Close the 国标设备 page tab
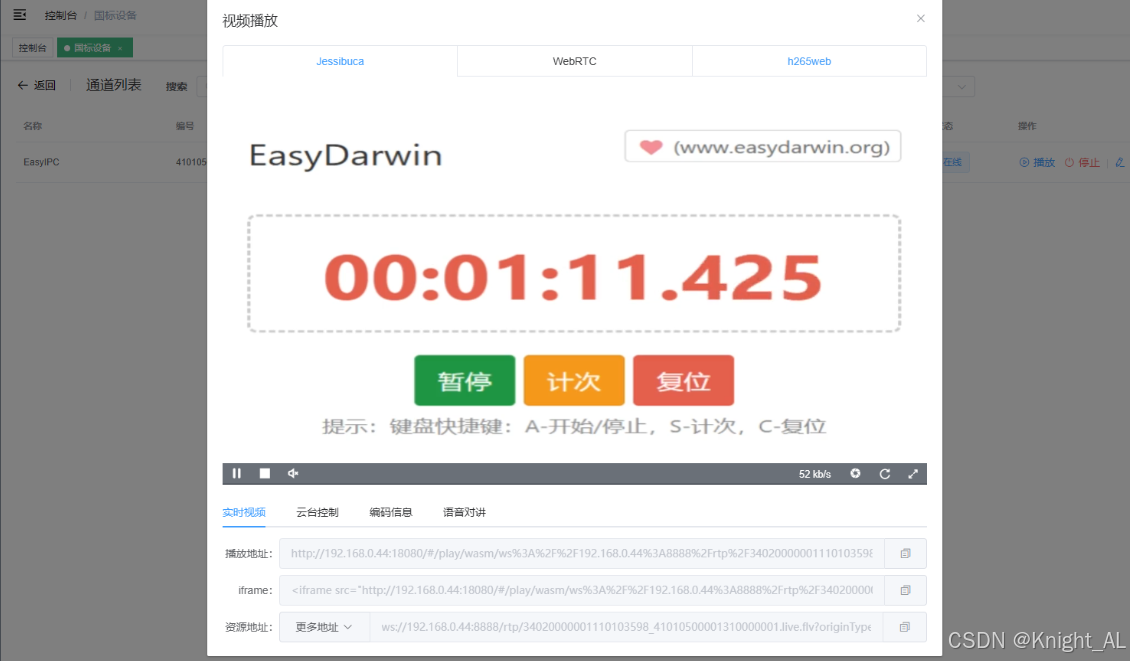The image size is (1130, 661). click(x=120, y=48)
